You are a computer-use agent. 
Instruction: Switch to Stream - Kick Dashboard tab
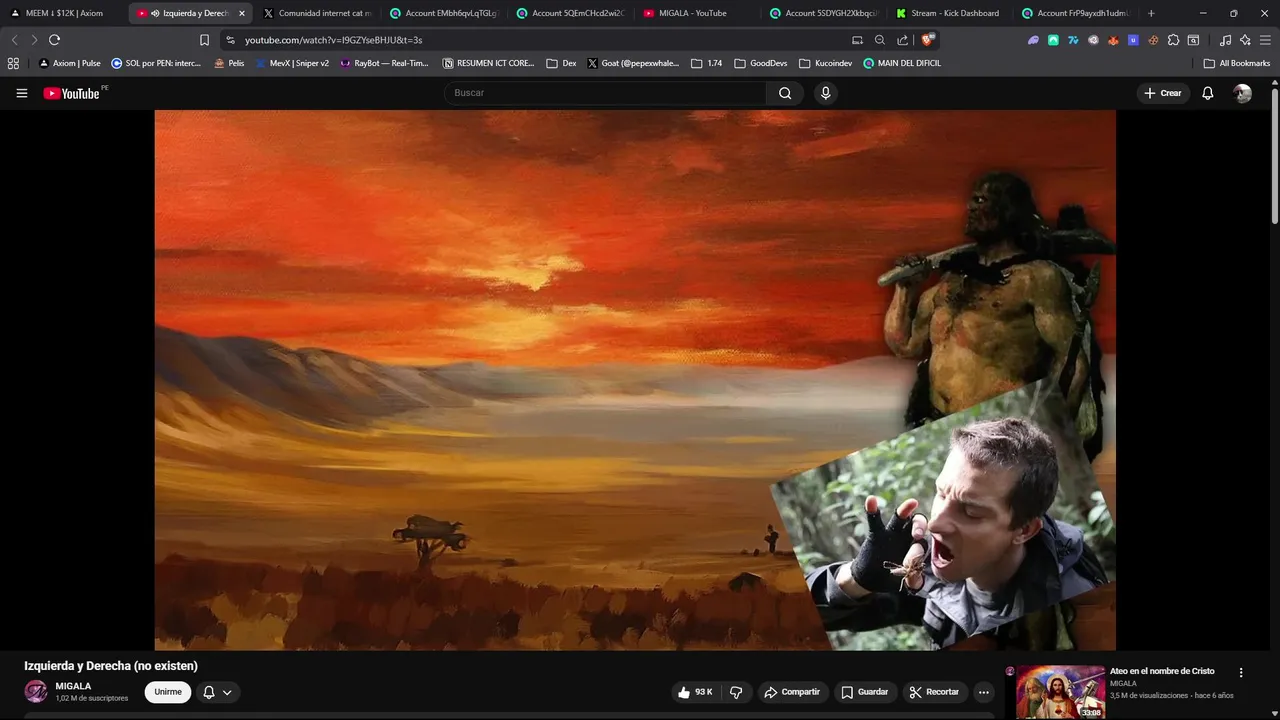951,13
